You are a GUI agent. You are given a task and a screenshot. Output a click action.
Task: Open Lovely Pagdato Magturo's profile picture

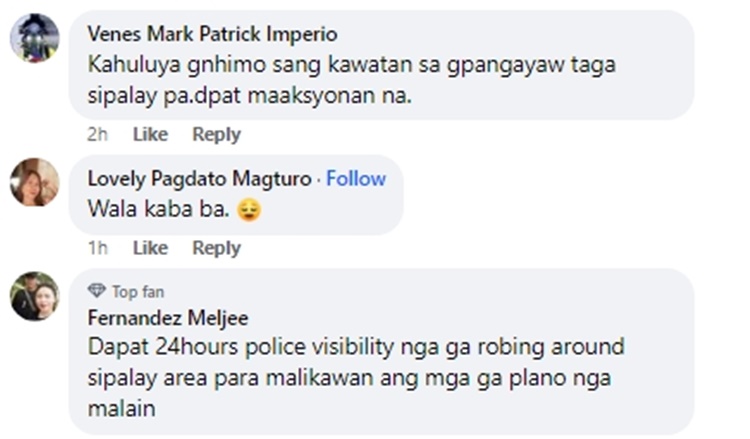click(34, 182)
